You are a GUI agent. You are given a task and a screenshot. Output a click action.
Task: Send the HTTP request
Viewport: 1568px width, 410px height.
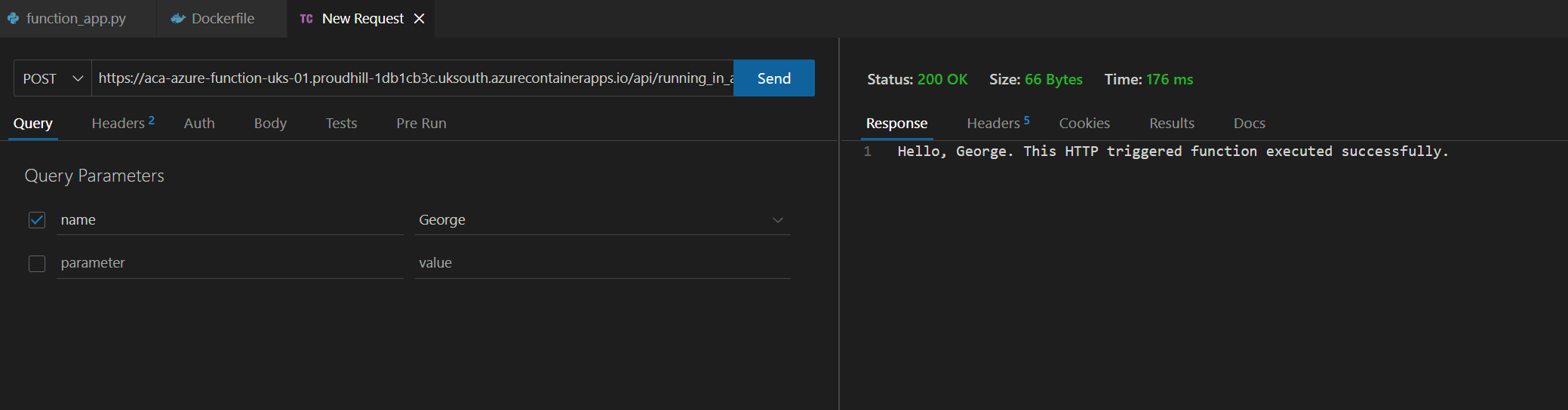tap(773, 78)
